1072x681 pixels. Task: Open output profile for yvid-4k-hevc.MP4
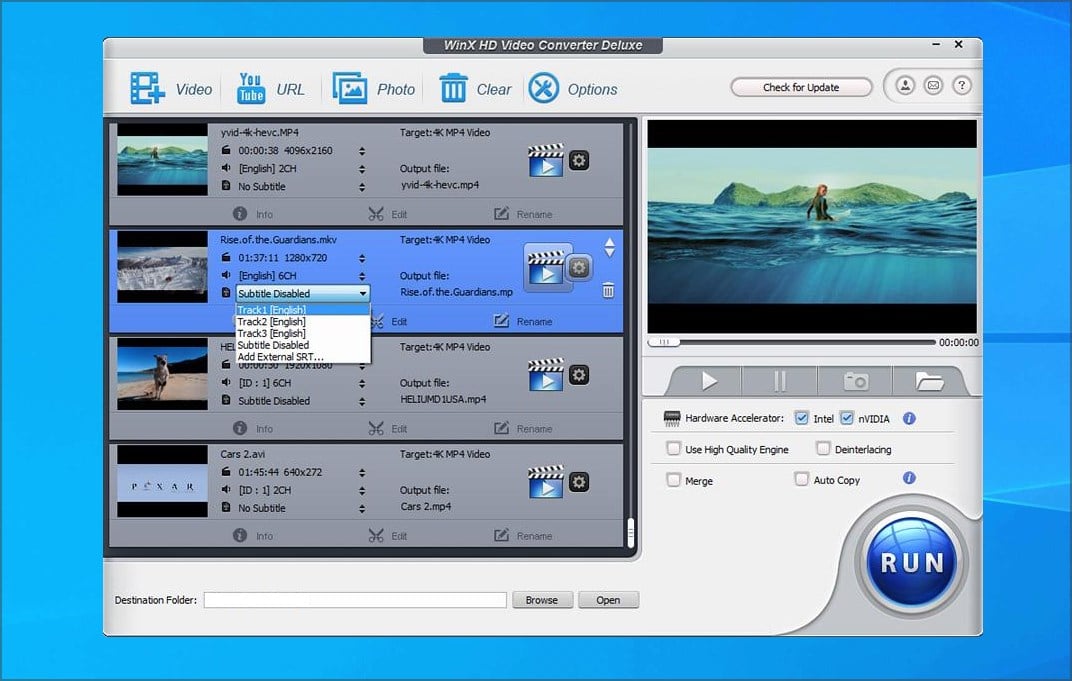546,160
